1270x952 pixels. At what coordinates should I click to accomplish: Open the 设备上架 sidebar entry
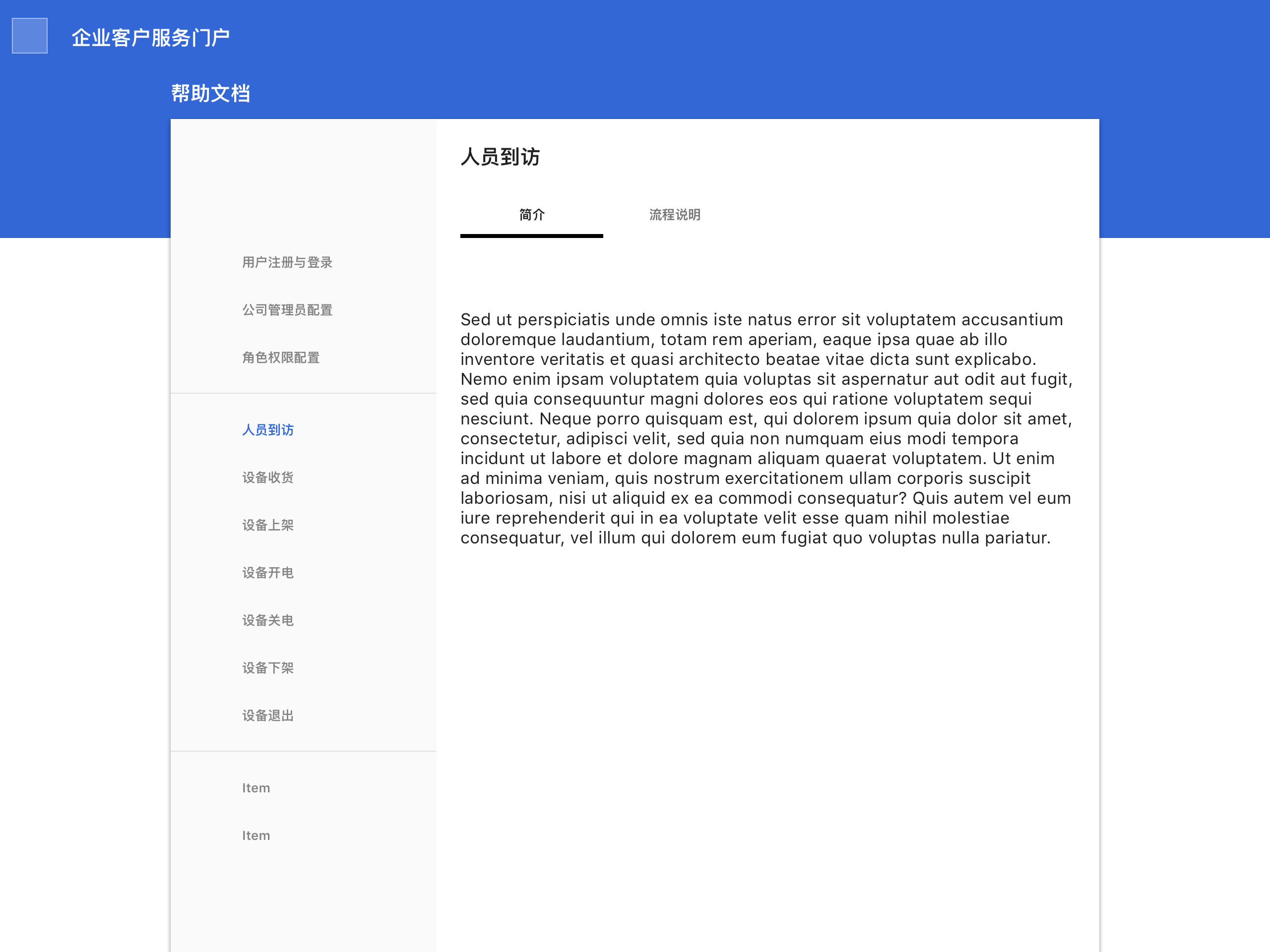point(267,525)
